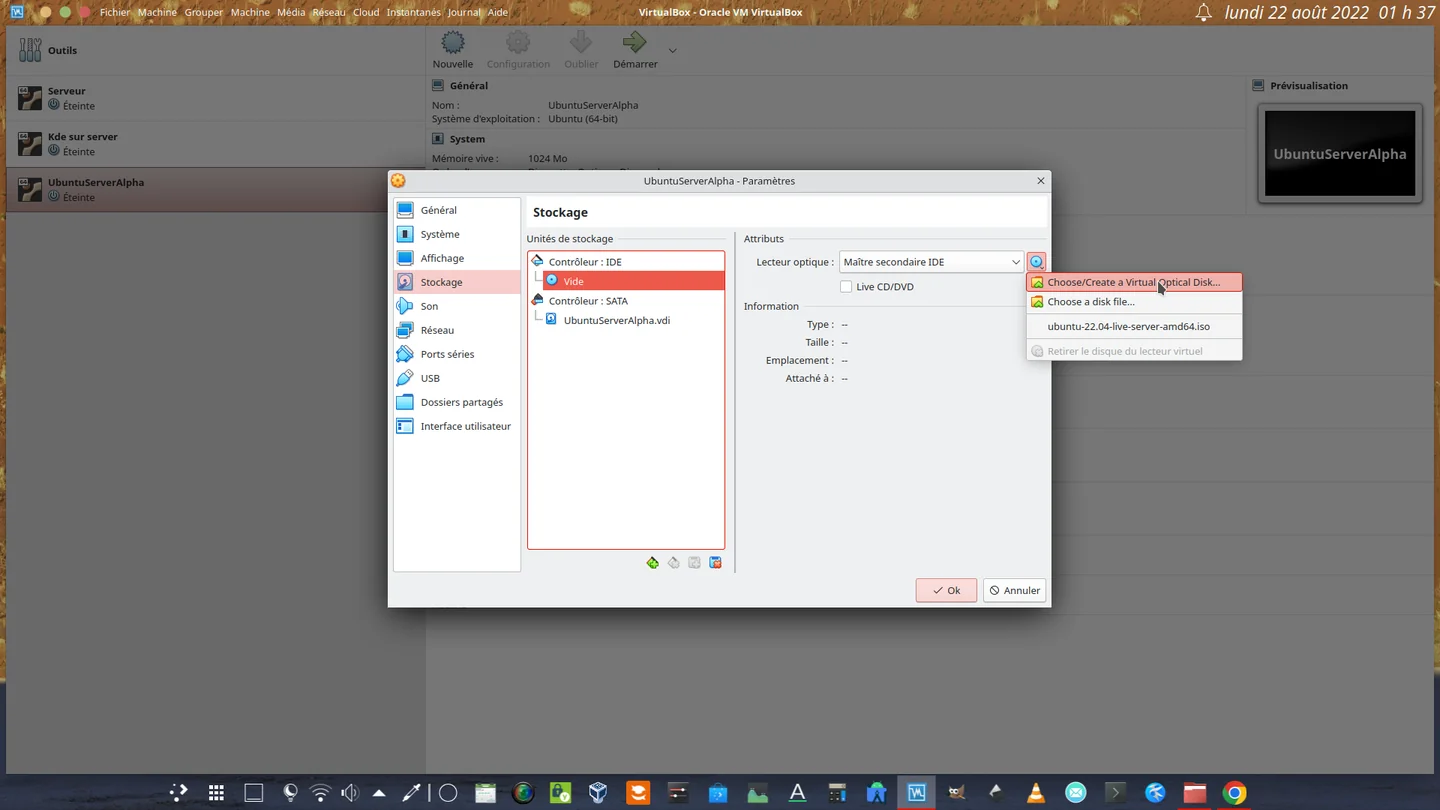
Task: Open Général settings category
Action: click(x=457, y=210)
